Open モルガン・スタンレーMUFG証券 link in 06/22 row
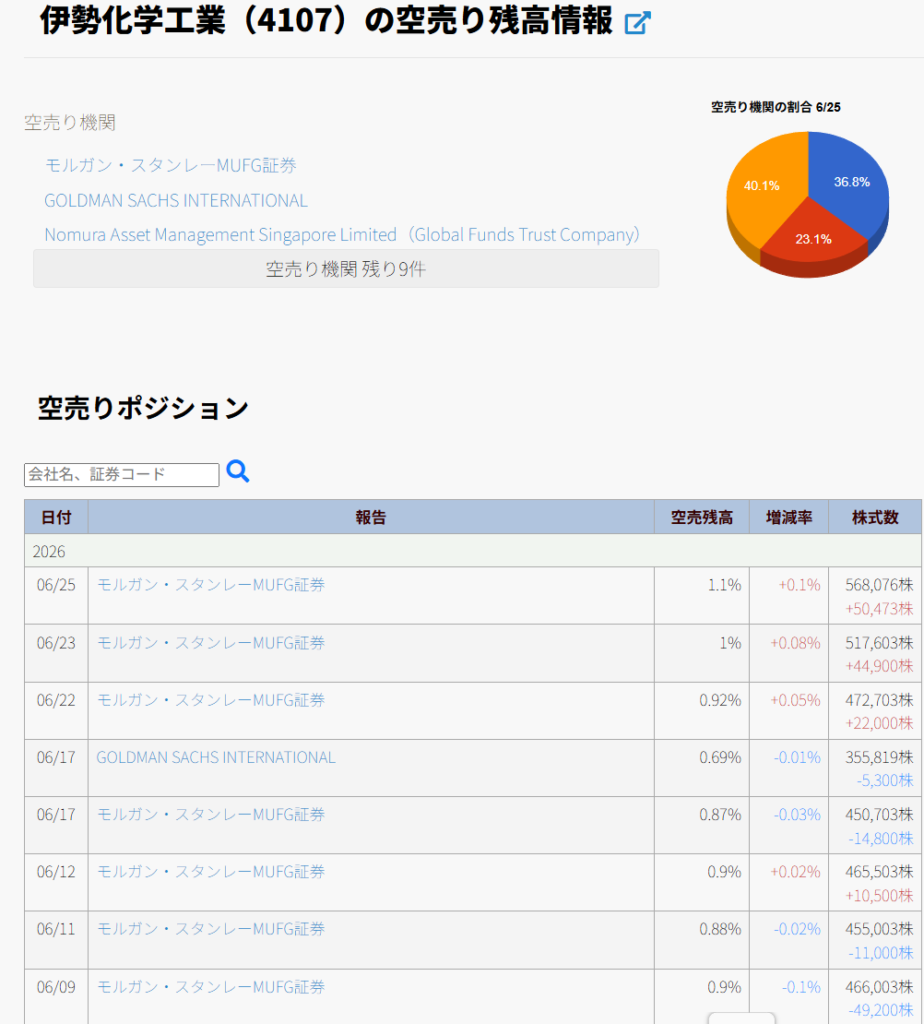 tap(211, 700)
